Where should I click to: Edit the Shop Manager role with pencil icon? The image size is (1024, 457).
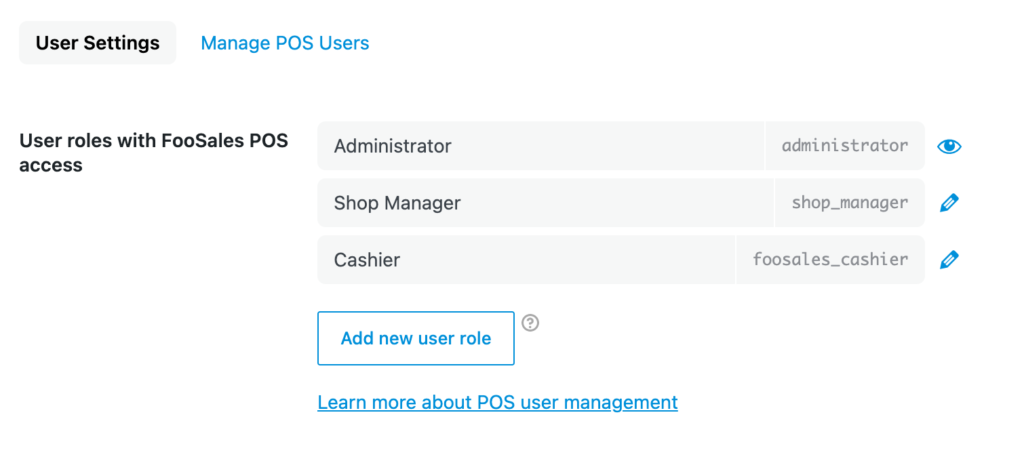(x=949, y=203)
